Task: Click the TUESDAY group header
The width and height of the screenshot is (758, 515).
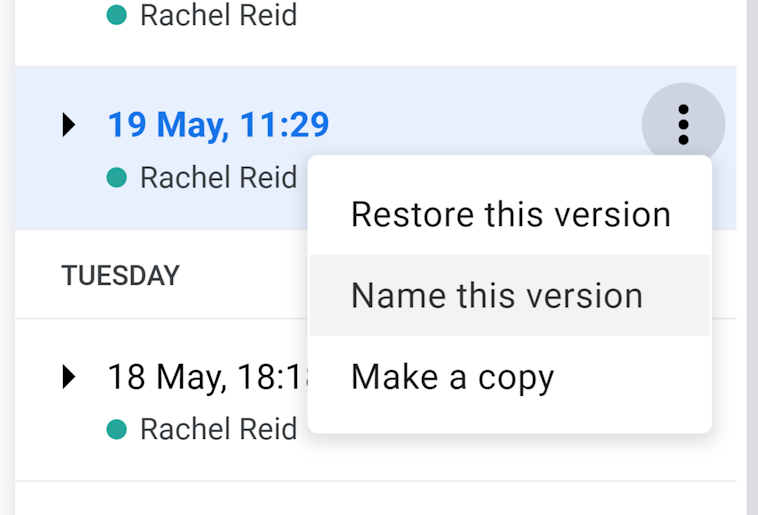Action: (x=120, y=275)
